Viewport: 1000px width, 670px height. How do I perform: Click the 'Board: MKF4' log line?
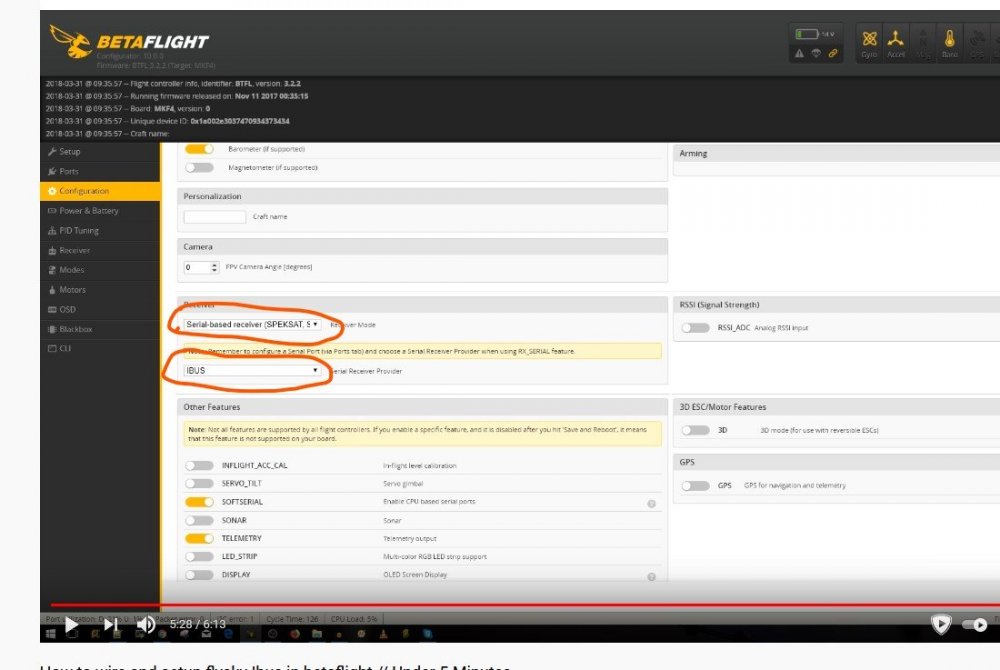(128, 108)
